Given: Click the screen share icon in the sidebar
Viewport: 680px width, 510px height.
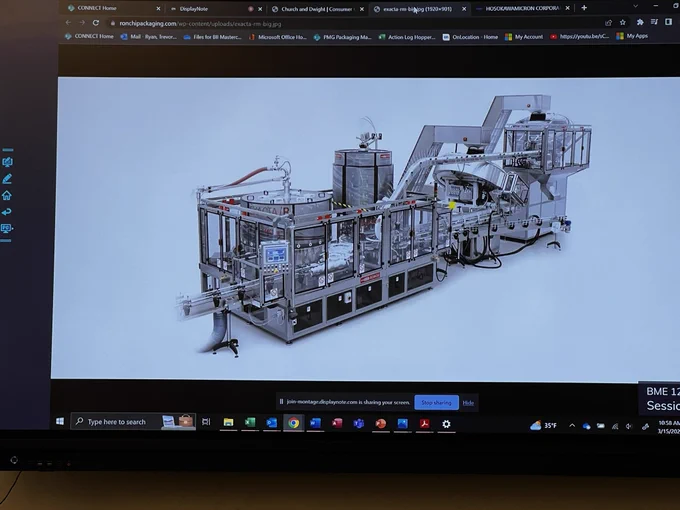Looking at the screenshot, I should coord(7,162).
